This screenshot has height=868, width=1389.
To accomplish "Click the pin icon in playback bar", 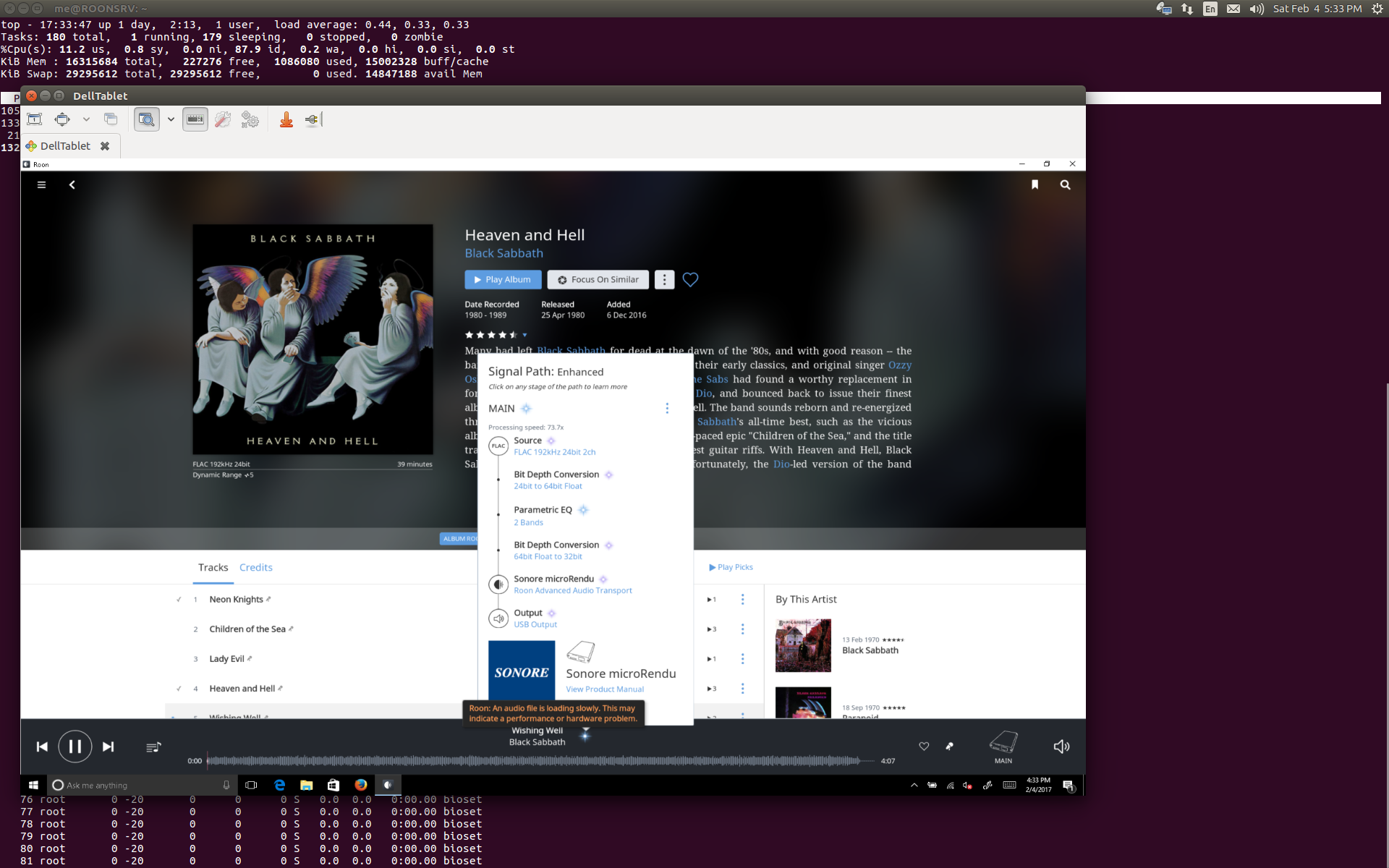I will click(950, 746).
